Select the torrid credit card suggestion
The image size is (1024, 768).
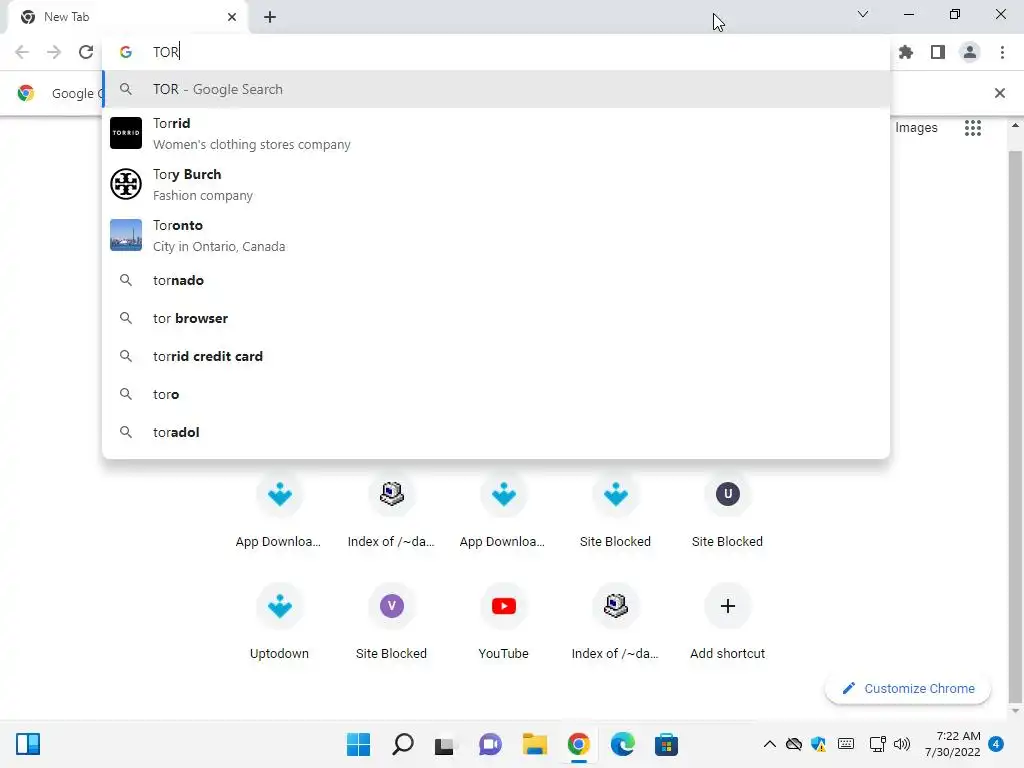(496, 356)
